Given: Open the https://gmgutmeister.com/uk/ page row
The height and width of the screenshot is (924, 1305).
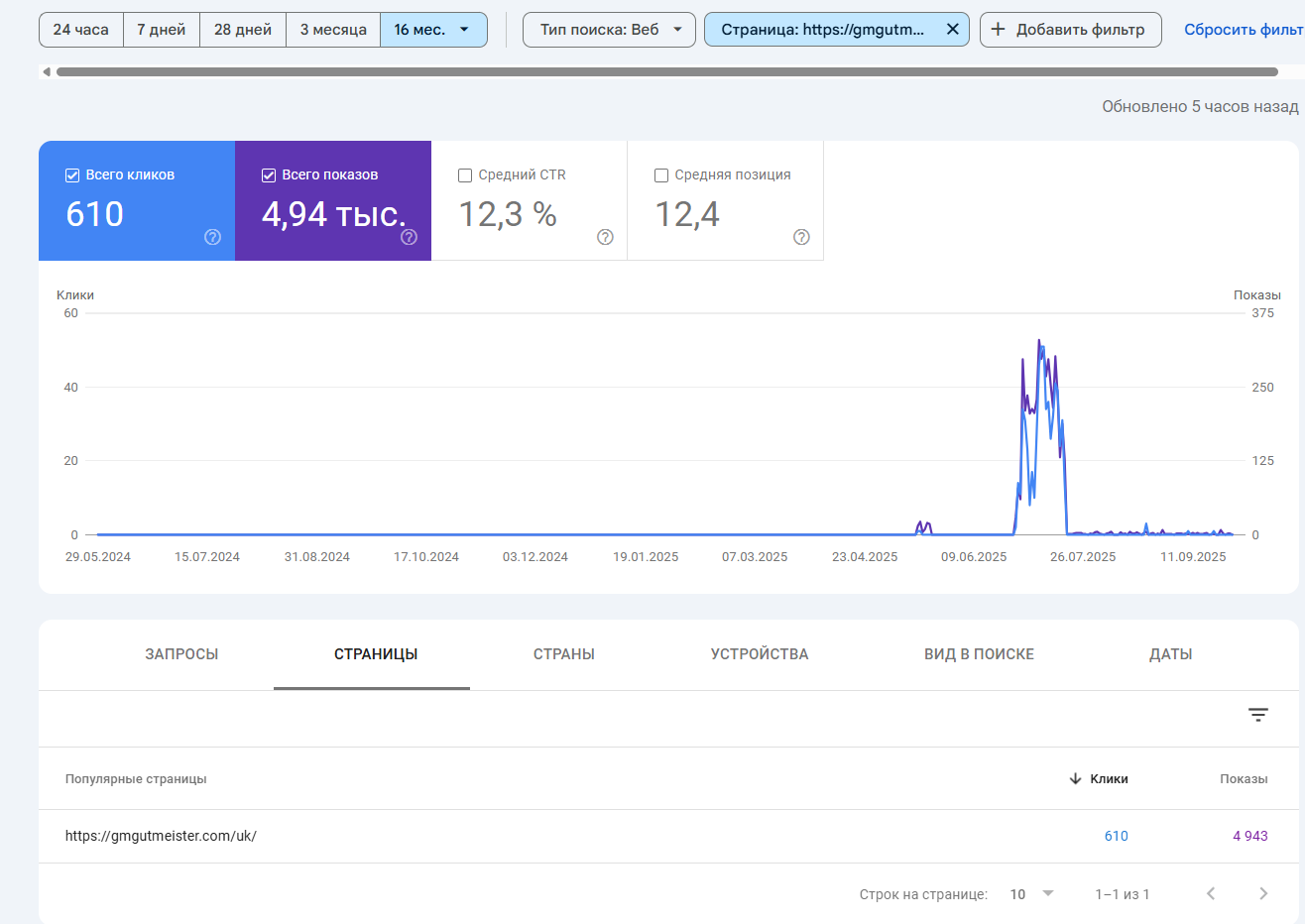Looking at the screenshot, I should click(x=668, y=836).
